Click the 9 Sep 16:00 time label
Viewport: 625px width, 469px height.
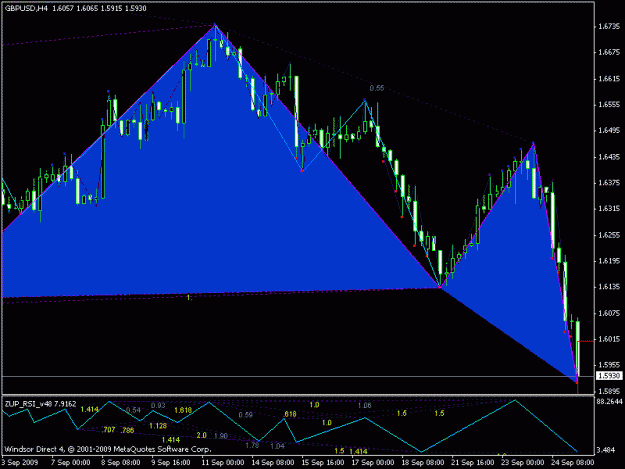tap(171, 463)
